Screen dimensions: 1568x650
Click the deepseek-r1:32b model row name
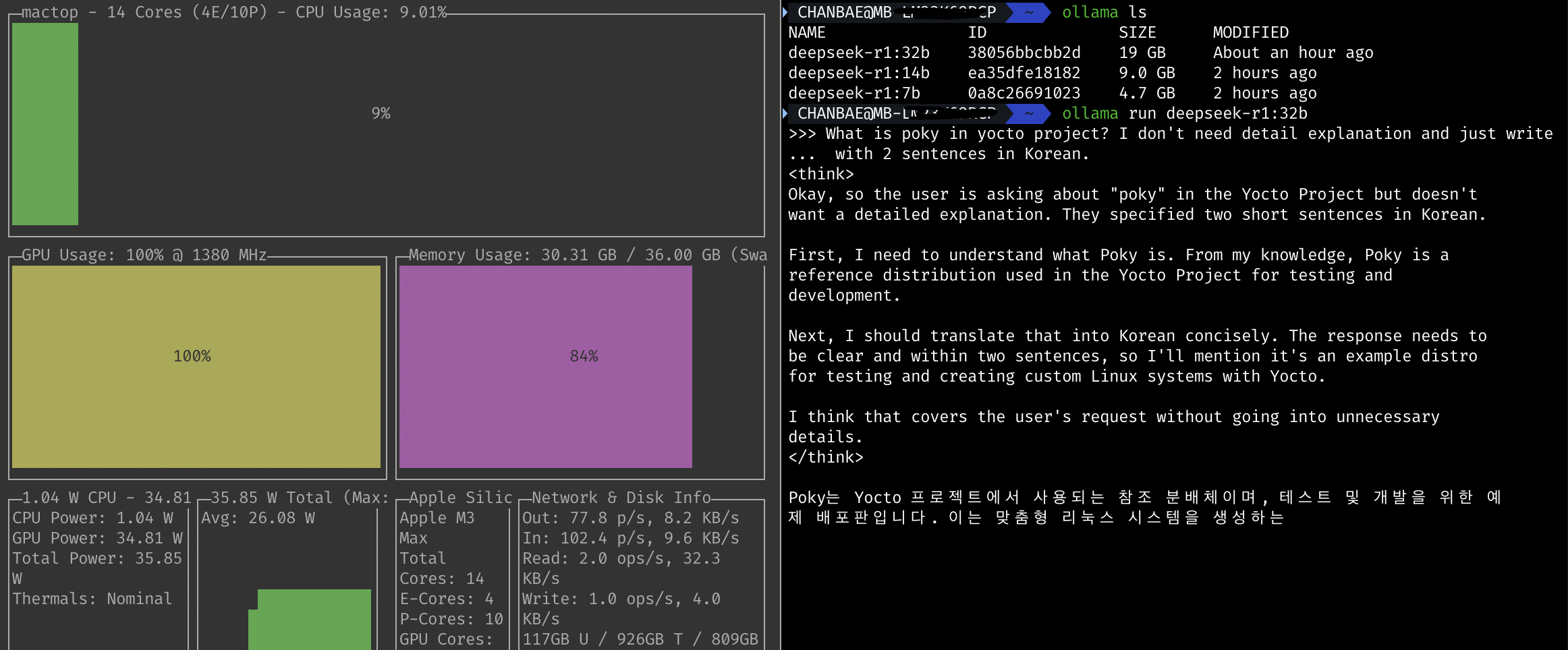pos(859,53)
